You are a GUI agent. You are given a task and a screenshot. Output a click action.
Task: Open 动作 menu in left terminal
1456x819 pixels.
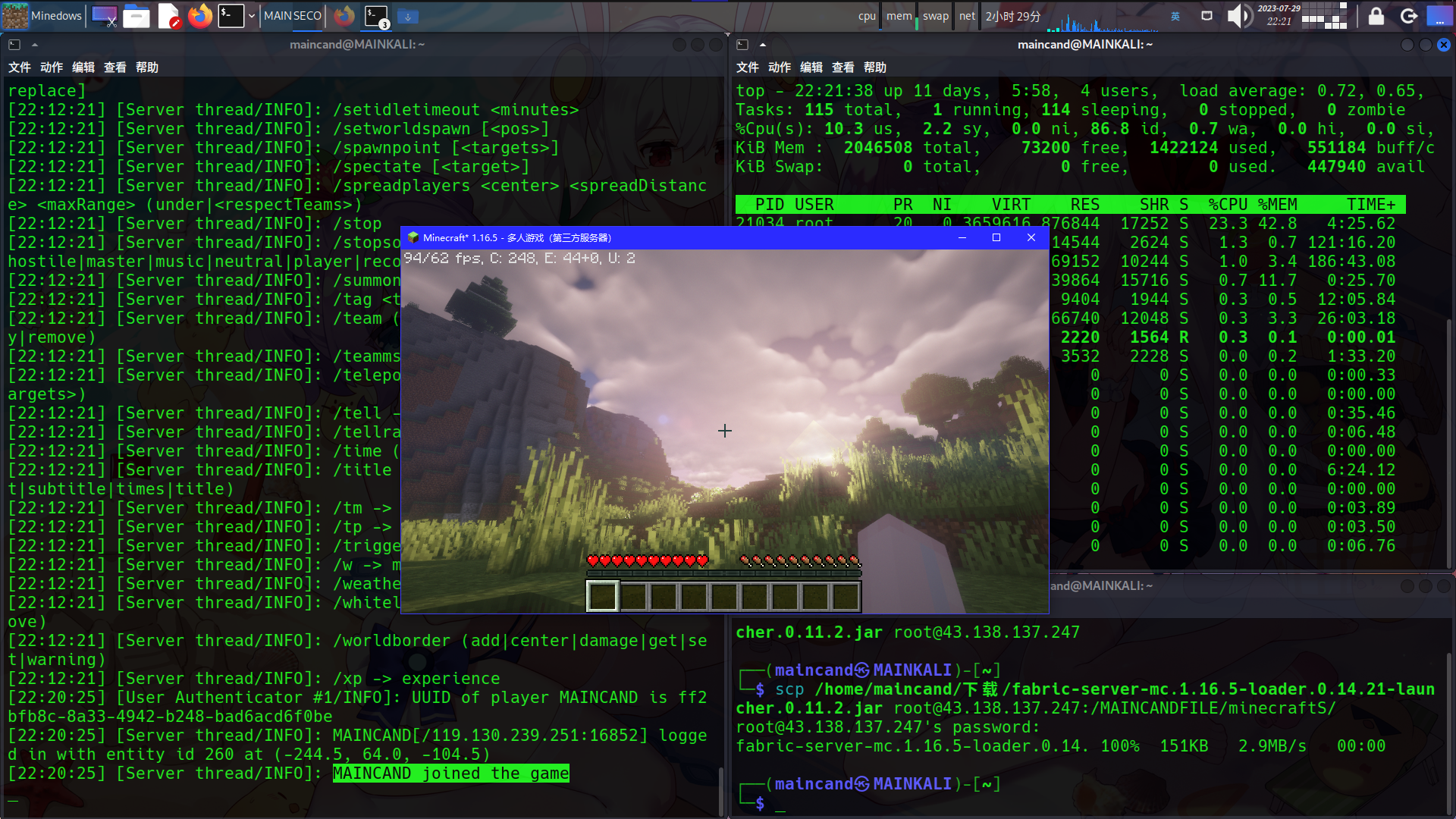(52, 67)
